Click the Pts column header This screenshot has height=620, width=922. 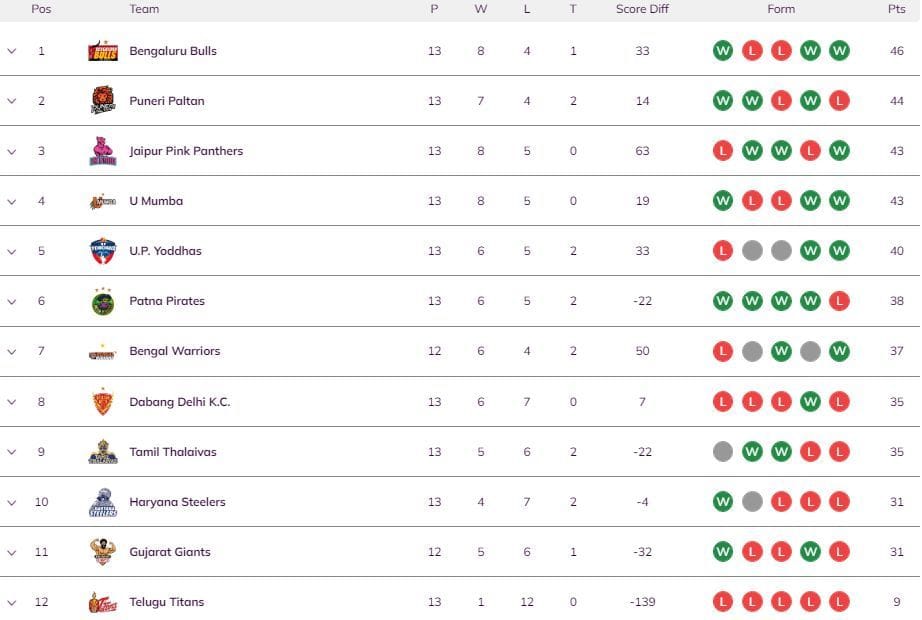(896, 9)
